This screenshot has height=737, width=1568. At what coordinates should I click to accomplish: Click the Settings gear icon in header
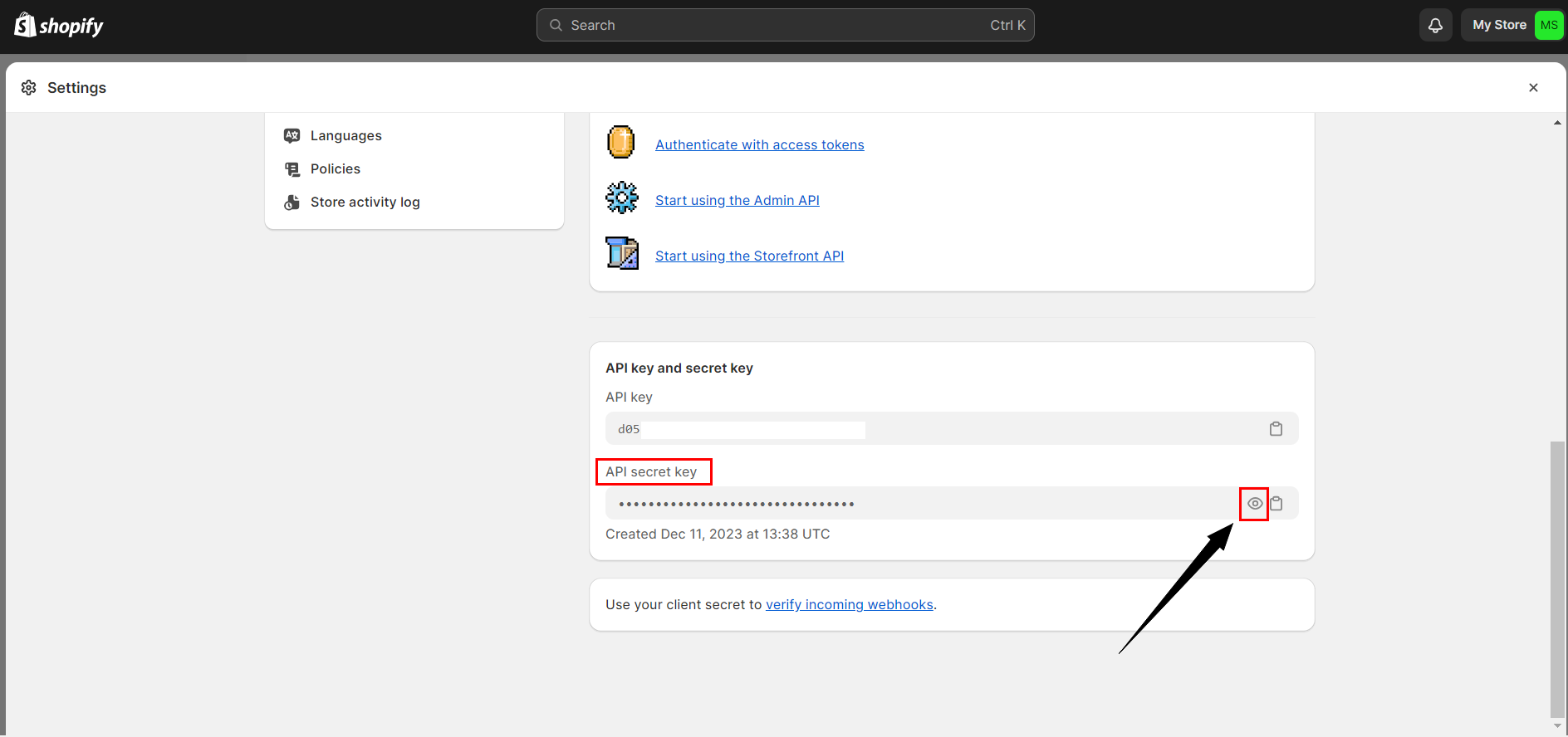29,88
